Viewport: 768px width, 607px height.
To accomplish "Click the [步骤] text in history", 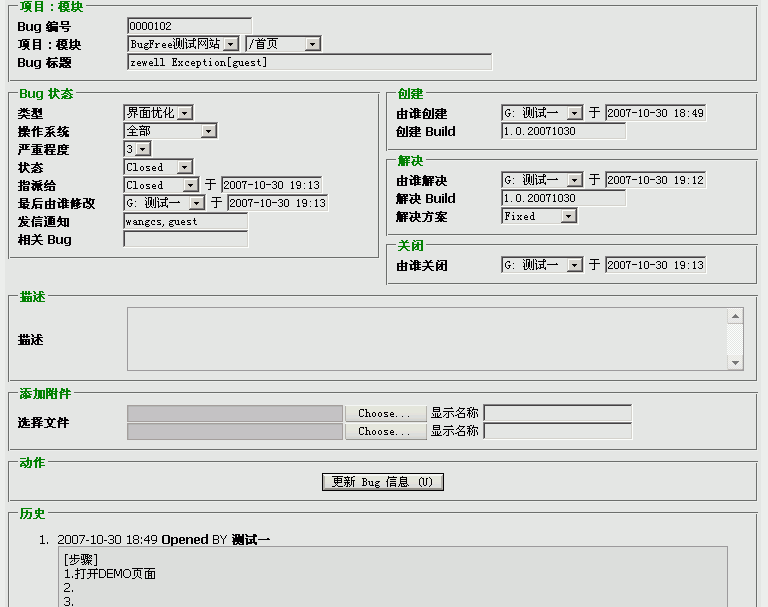I will point(81,559).
